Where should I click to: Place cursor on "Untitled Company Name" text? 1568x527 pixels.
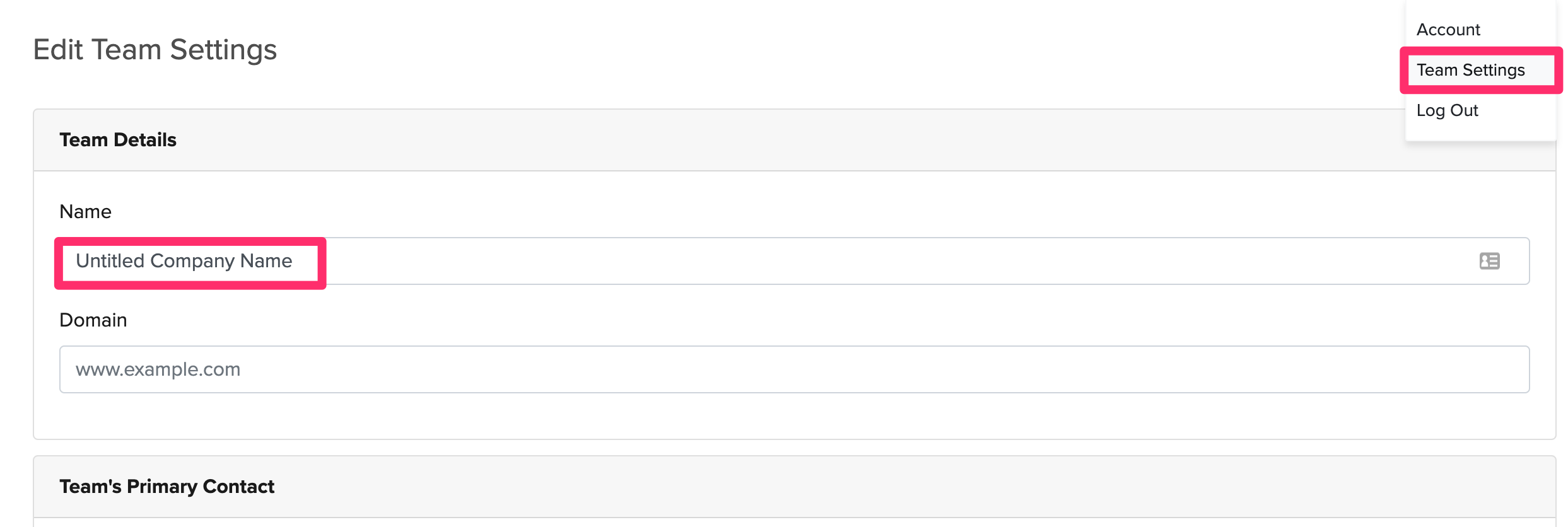(184, 261)
